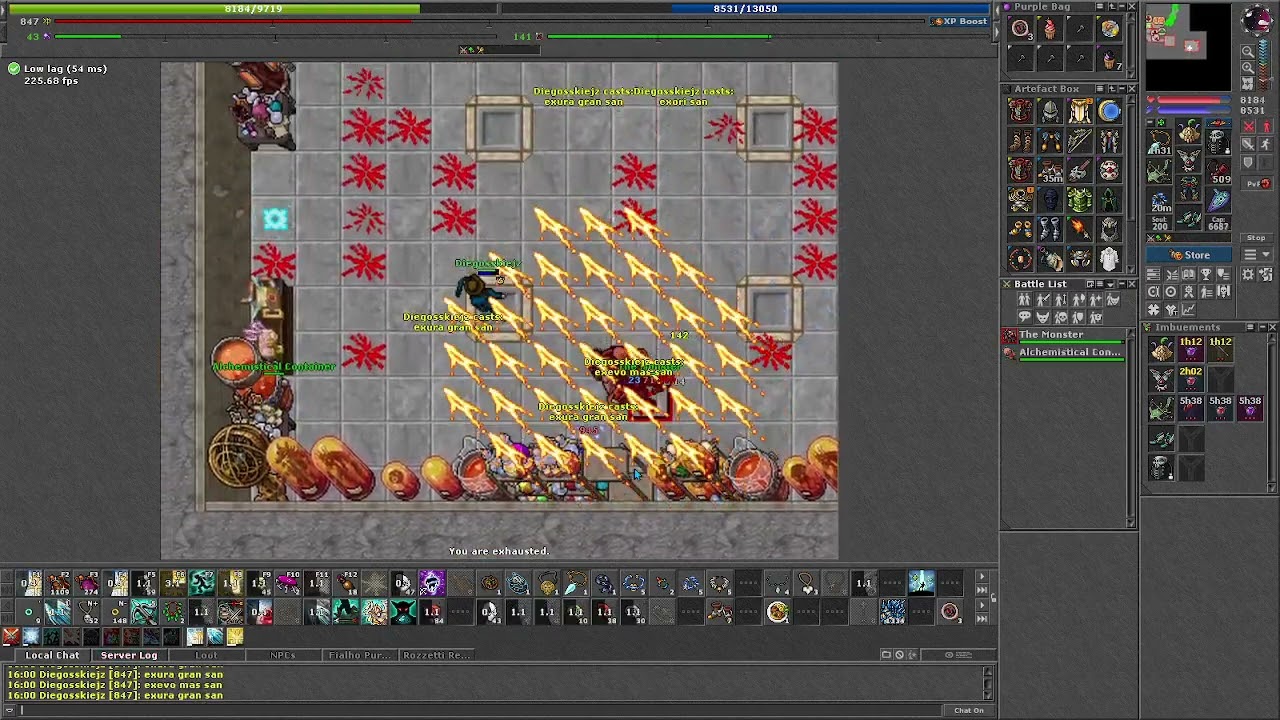Image resolution: width=1280 pixels, height=720 pixels.
Task: Toggle hide players filter in Battle List
Action: [1024, 299]
